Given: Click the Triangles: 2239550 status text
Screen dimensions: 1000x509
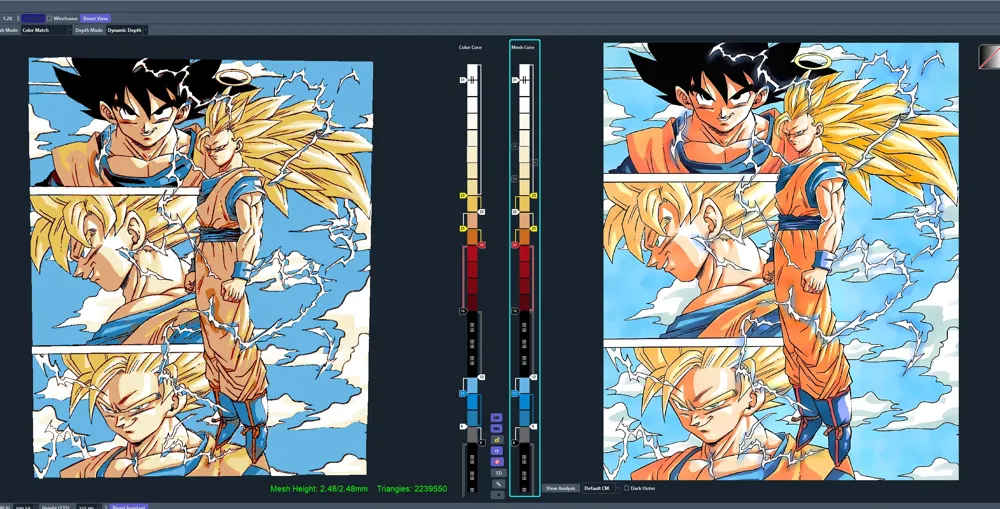Looking at the screenshot, I should [411, 489].
